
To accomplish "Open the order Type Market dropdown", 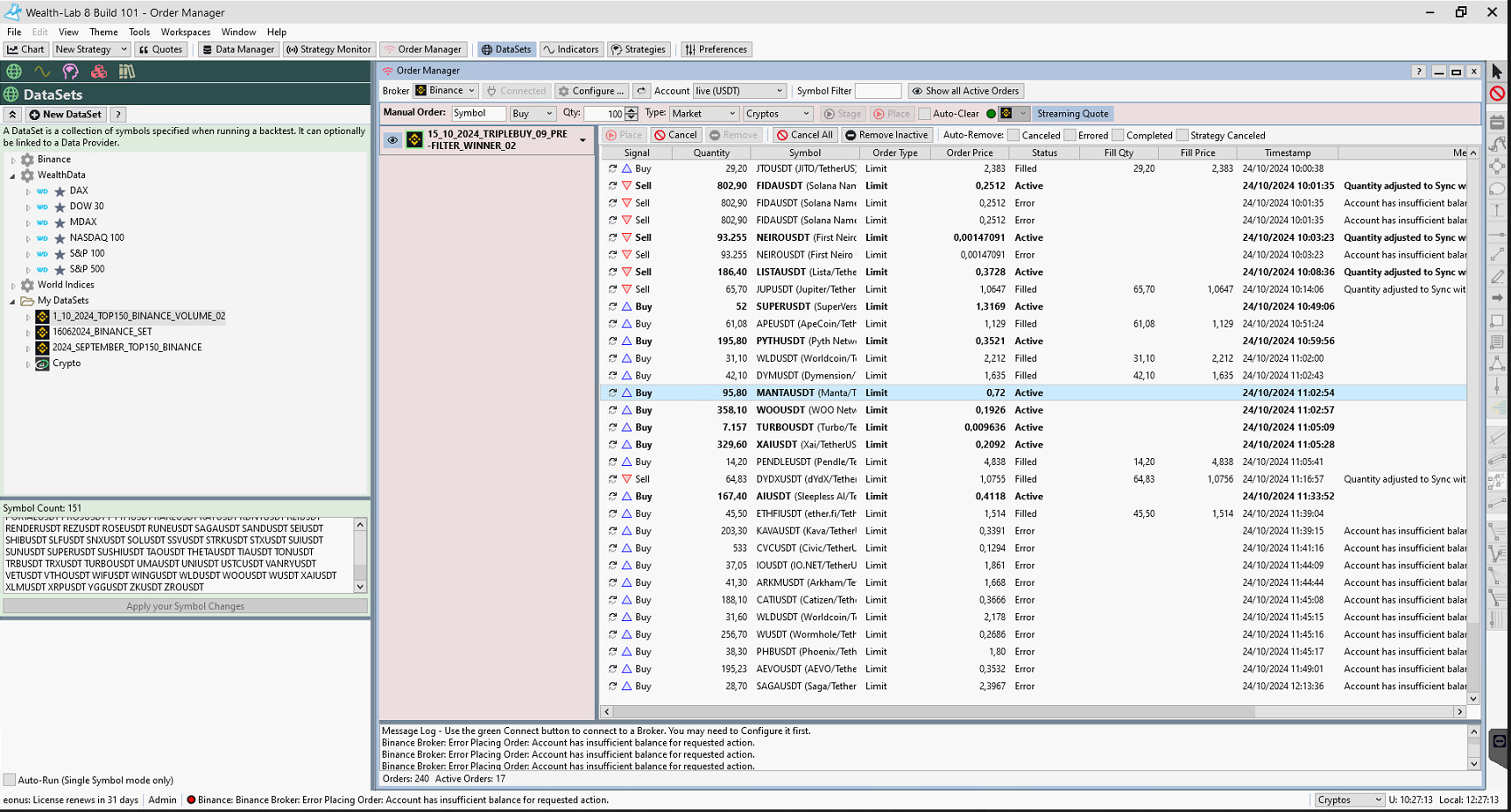I will pyautogui.click(x=704, y=114).
